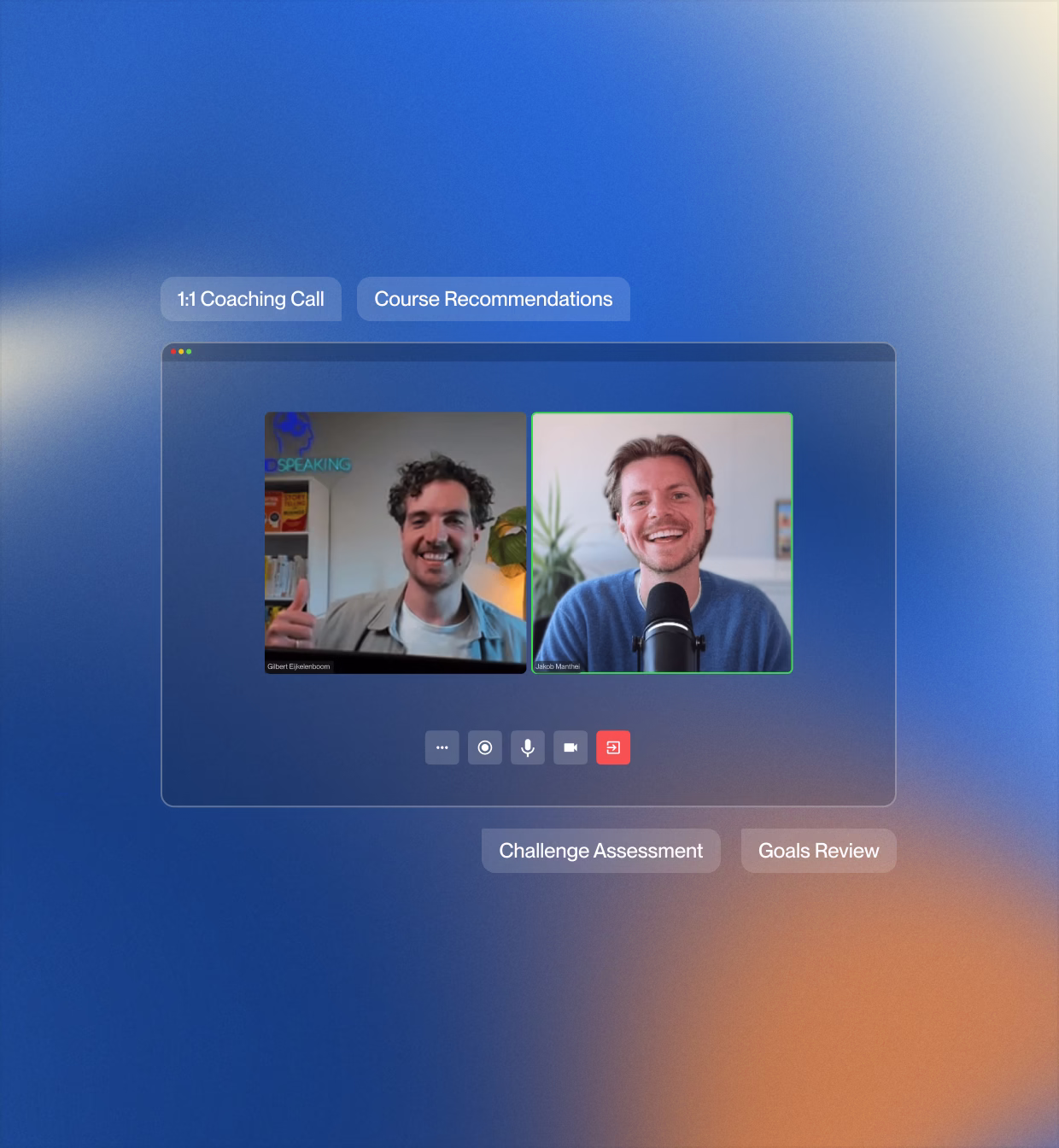Minimize the window with the yellow dot
1059x1148 pixels.
(181, 351)
